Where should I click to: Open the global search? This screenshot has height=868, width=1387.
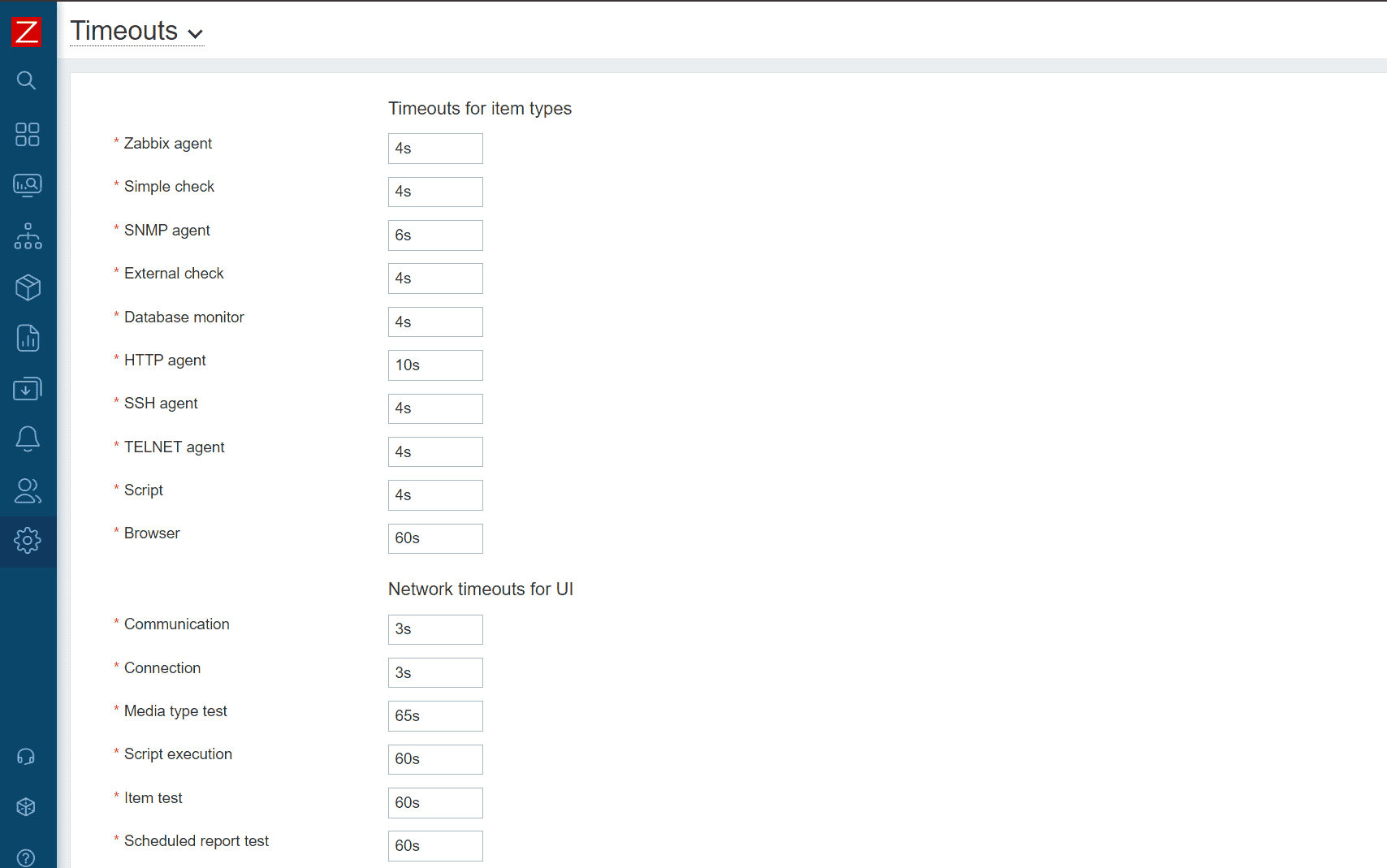(x=27, y=80)
